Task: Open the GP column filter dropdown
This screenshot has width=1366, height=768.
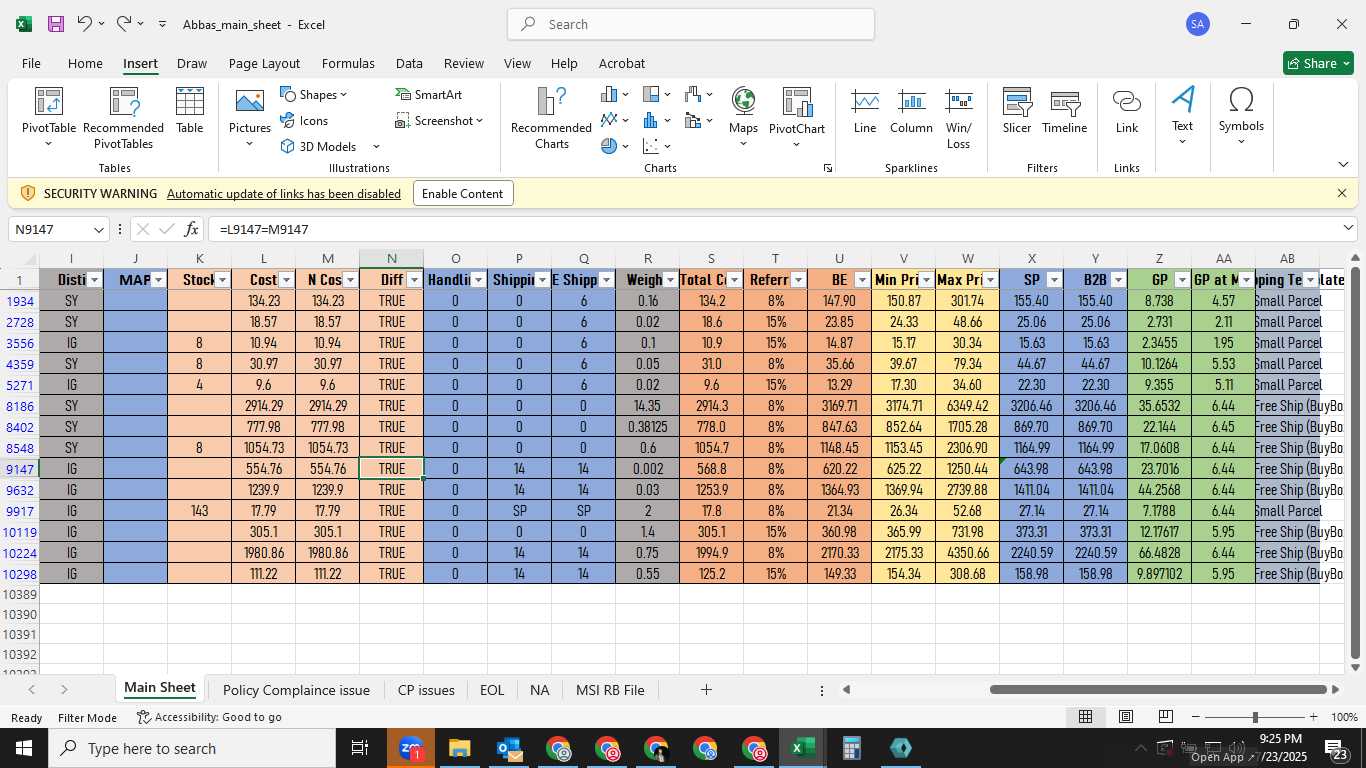Action: 1182,280
